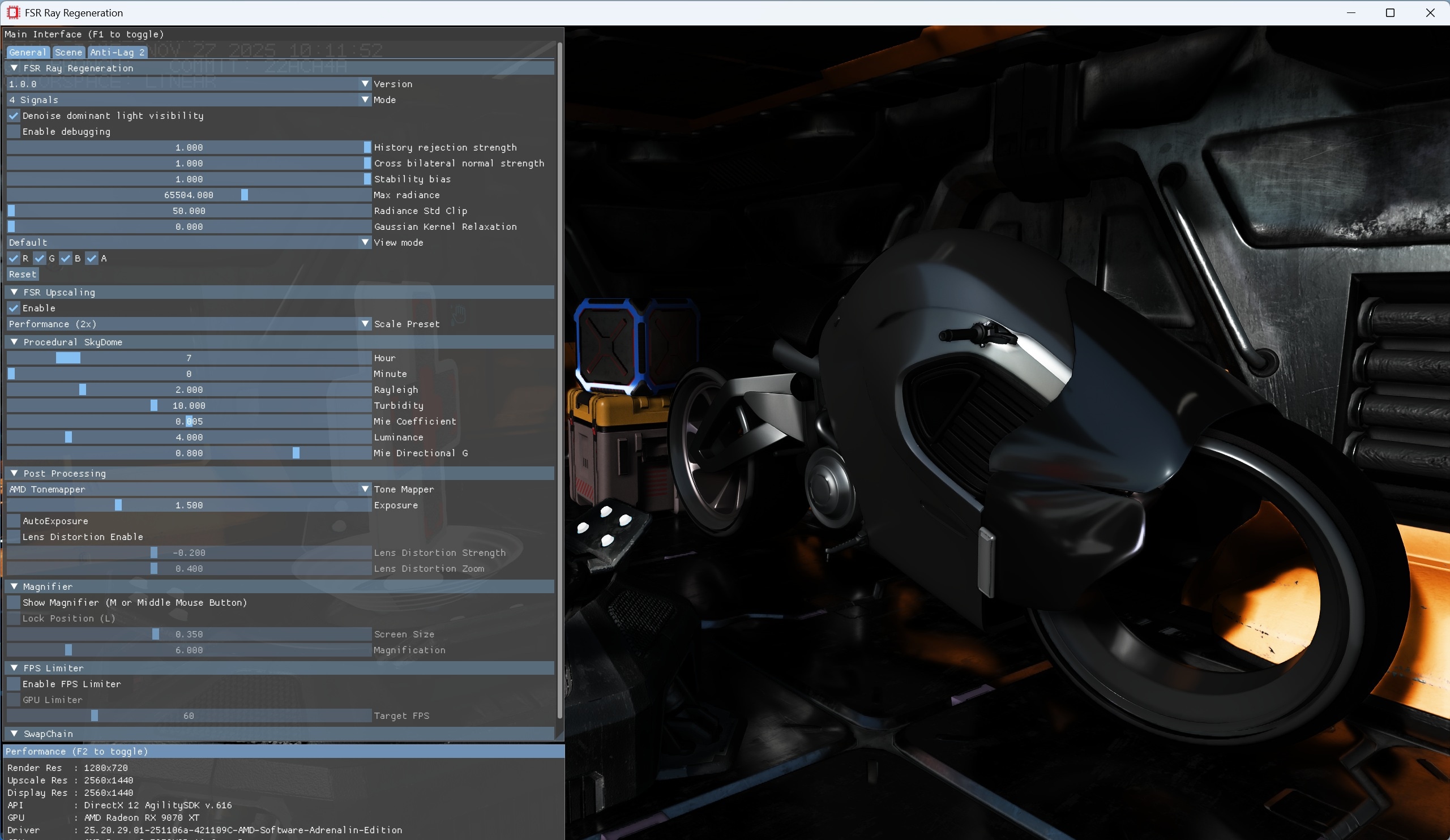Collapse the FSR Upscaling section arrow
1450x840 pixels.
(14, 292)
